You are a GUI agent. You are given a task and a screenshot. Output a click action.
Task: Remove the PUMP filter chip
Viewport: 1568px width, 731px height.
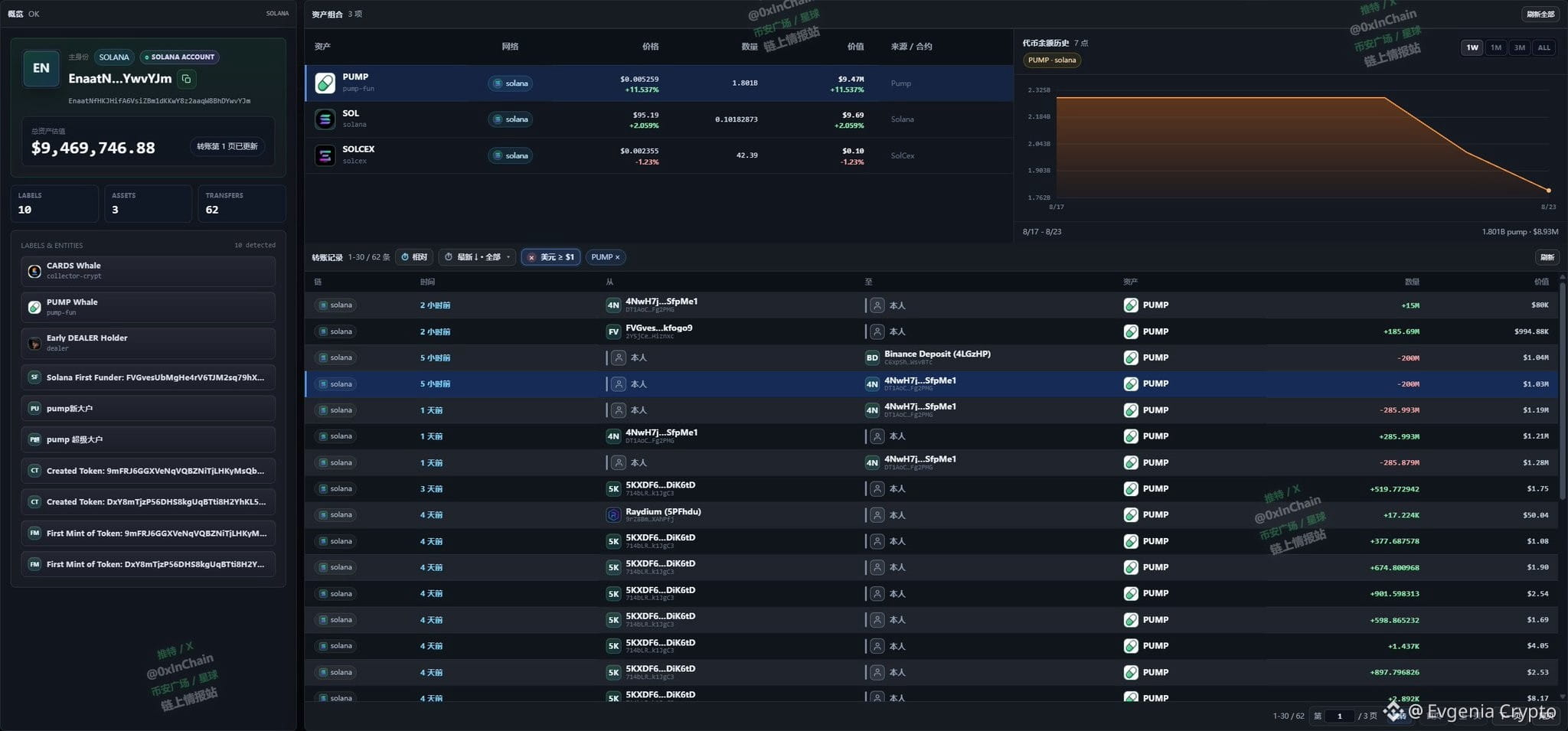617,257
